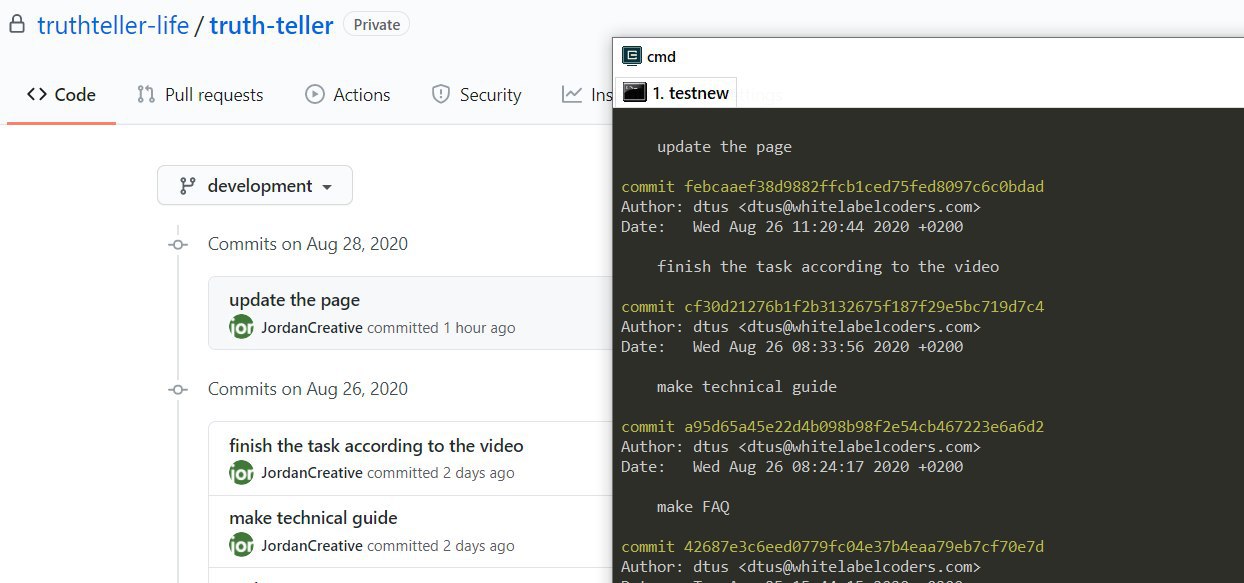Open the 'make technical guide' commit
1244x583 pixels.
[x=313, y=518]
